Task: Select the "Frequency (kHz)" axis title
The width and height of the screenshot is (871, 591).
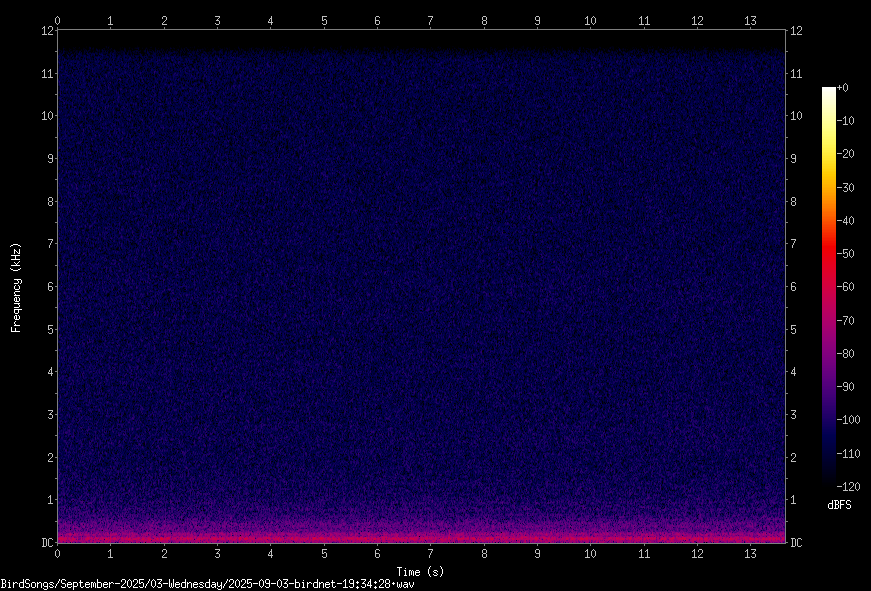Action: point(16,288)
